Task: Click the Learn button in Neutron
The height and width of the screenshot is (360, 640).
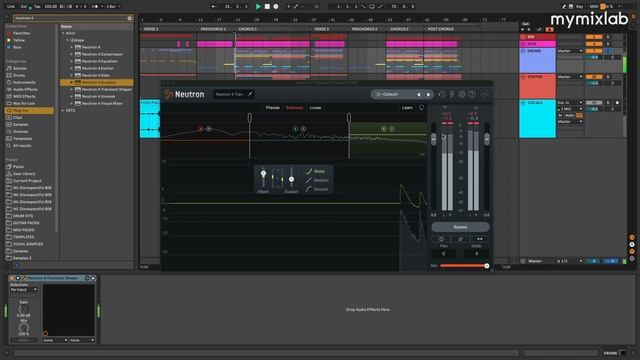Action: [407, 108]
